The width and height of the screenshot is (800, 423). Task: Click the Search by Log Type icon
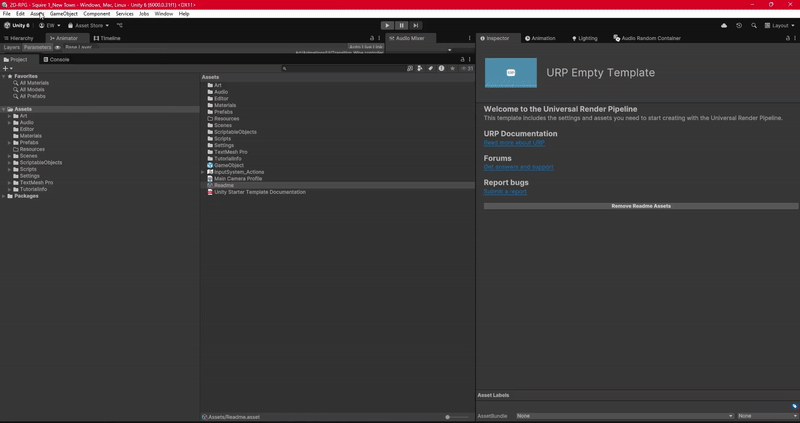tap(441, 68)
